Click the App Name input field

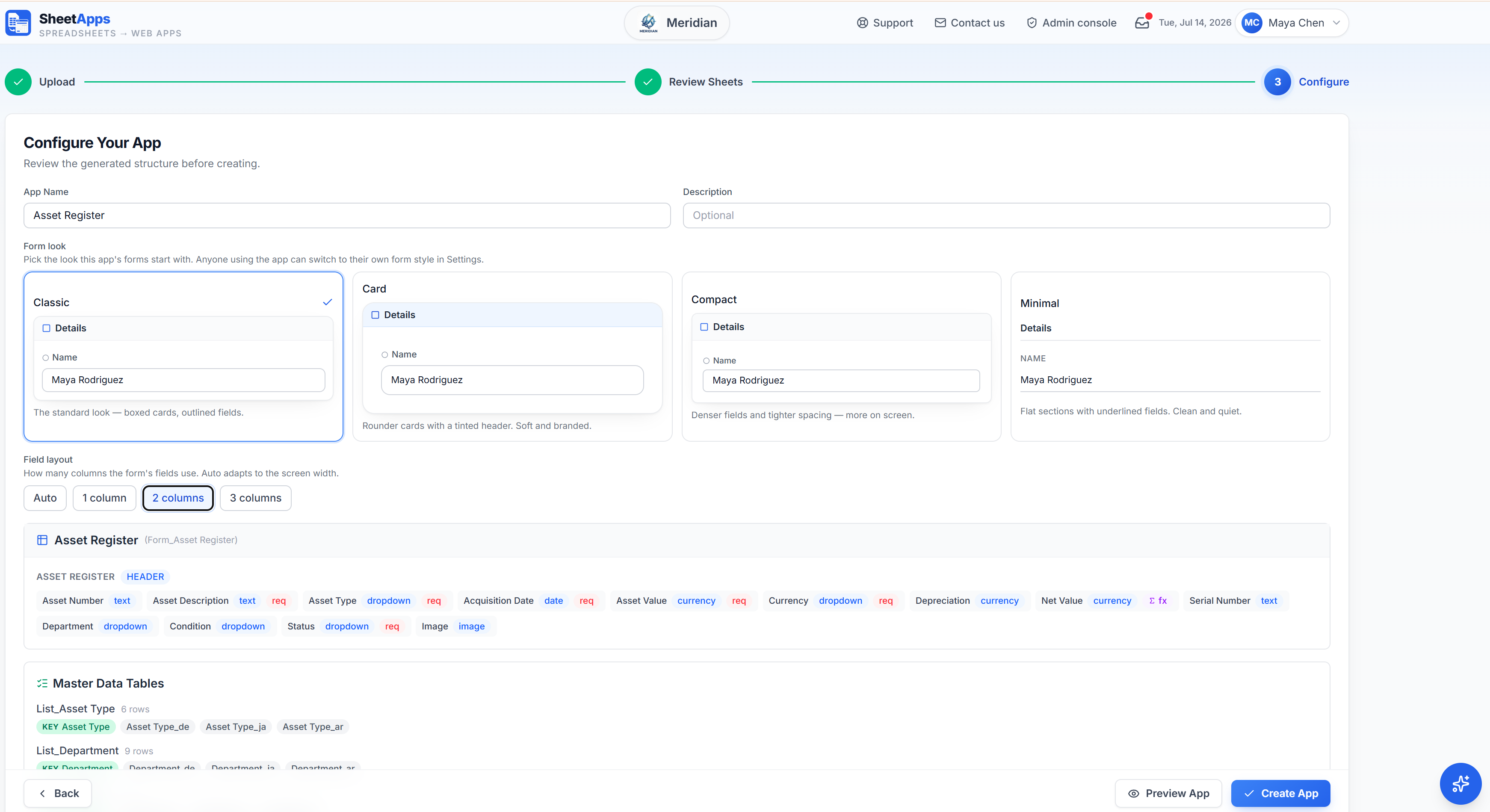(347, 215)
